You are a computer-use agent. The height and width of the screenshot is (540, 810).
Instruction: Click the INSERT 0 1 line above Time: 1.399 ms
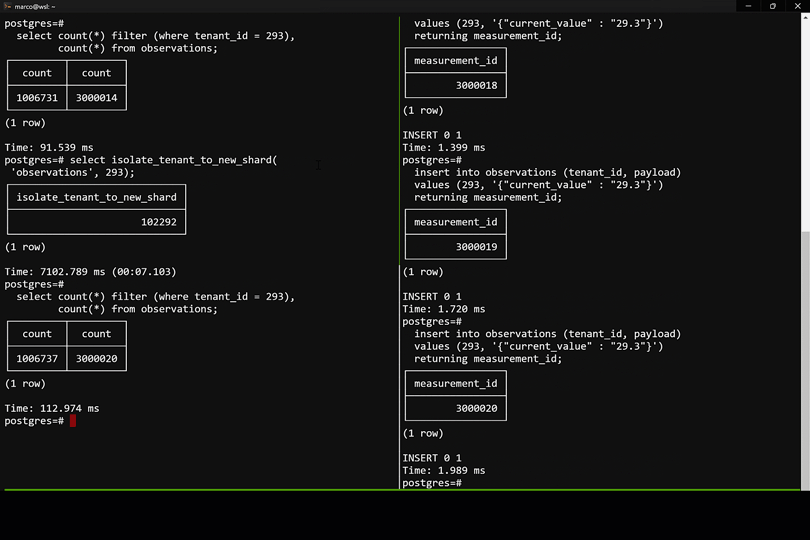click(432, 135)
